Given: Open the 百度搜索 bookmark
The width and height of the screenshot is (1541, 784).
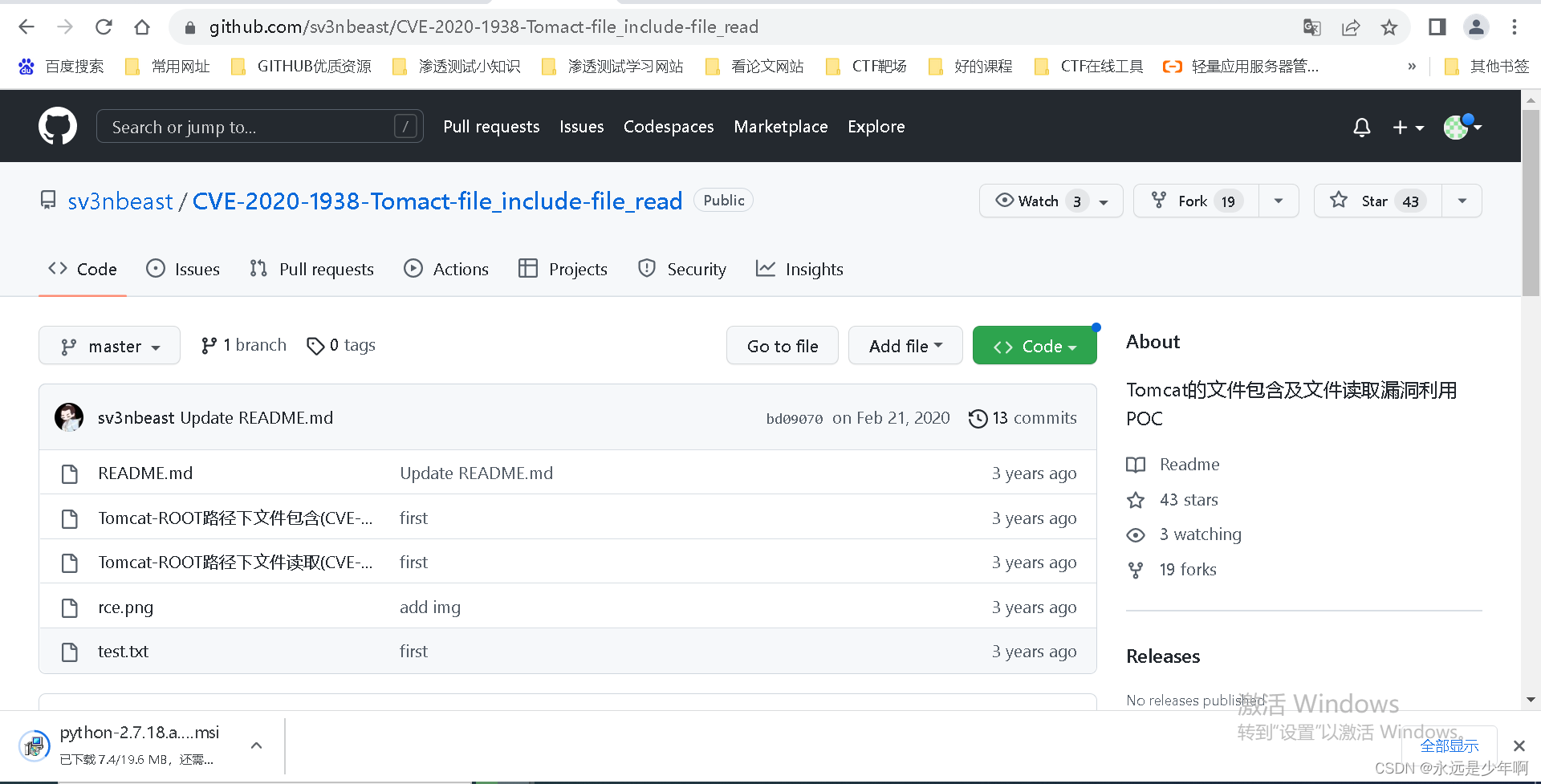Looking at the screenshot, I should [62, 67].
